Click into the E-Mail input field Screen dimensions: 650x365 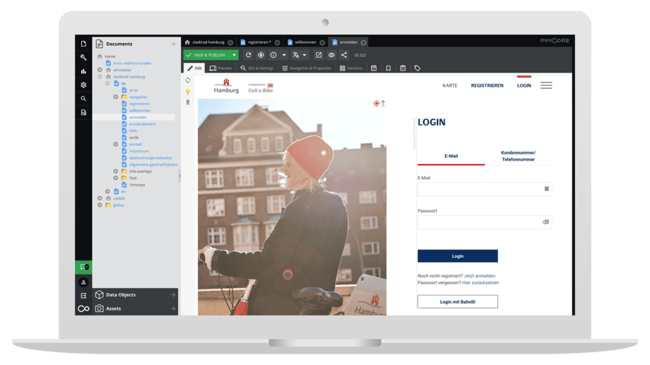coord(485,189)
